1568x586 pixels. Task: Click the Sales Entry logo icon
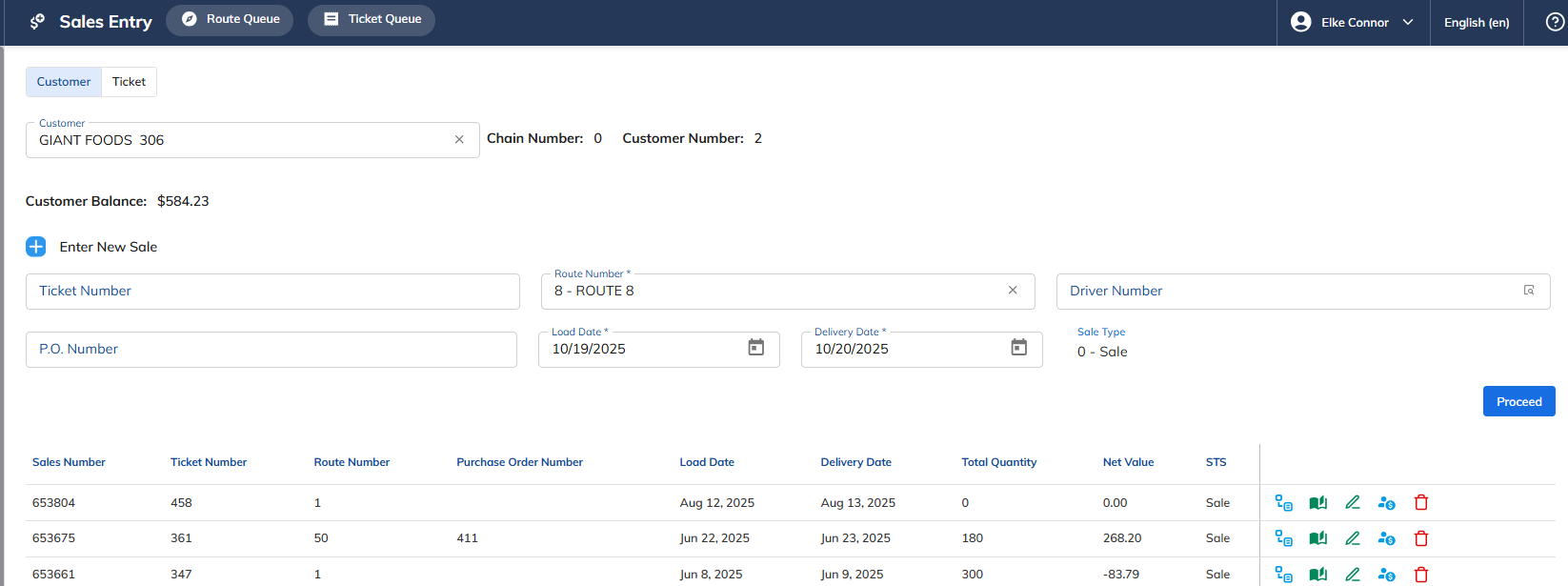click(37, 21)
